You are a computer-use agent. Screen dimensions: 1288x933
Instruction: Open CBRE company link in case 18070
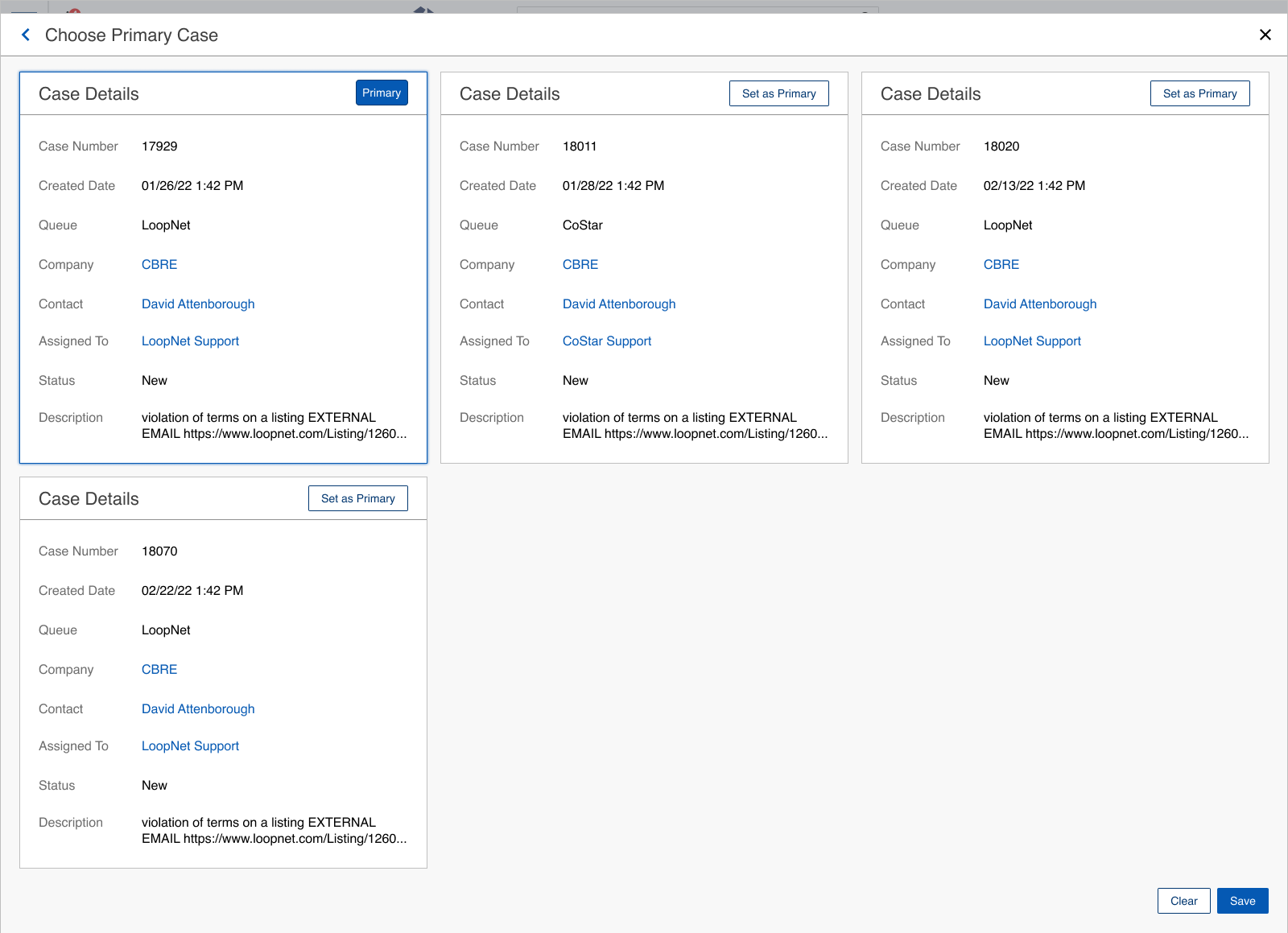159,669
